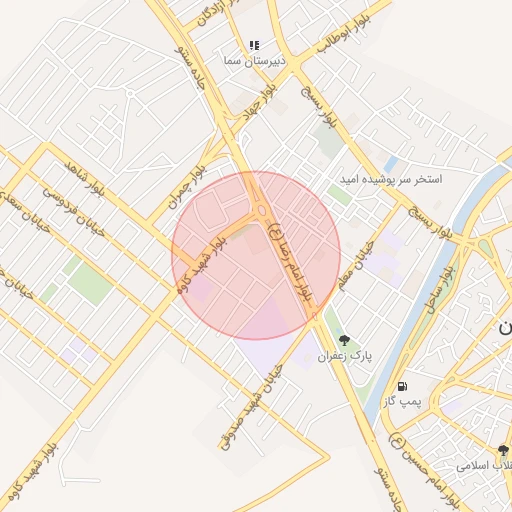
Task: Click the دبیرستان سما place label
Action: click(255, 61)
